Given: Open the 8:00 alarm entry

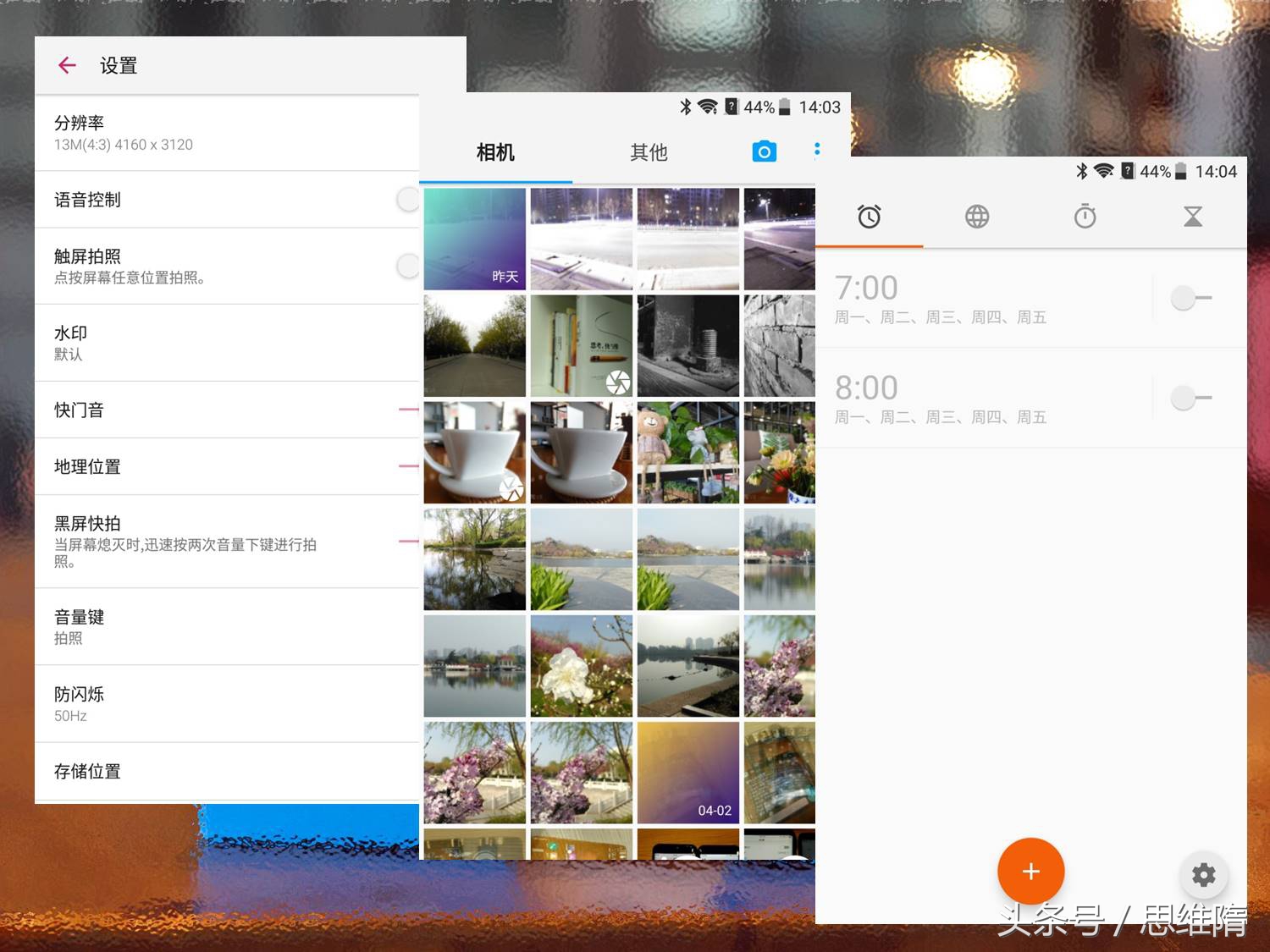Looking at the screenshot, I should point(982,398).
